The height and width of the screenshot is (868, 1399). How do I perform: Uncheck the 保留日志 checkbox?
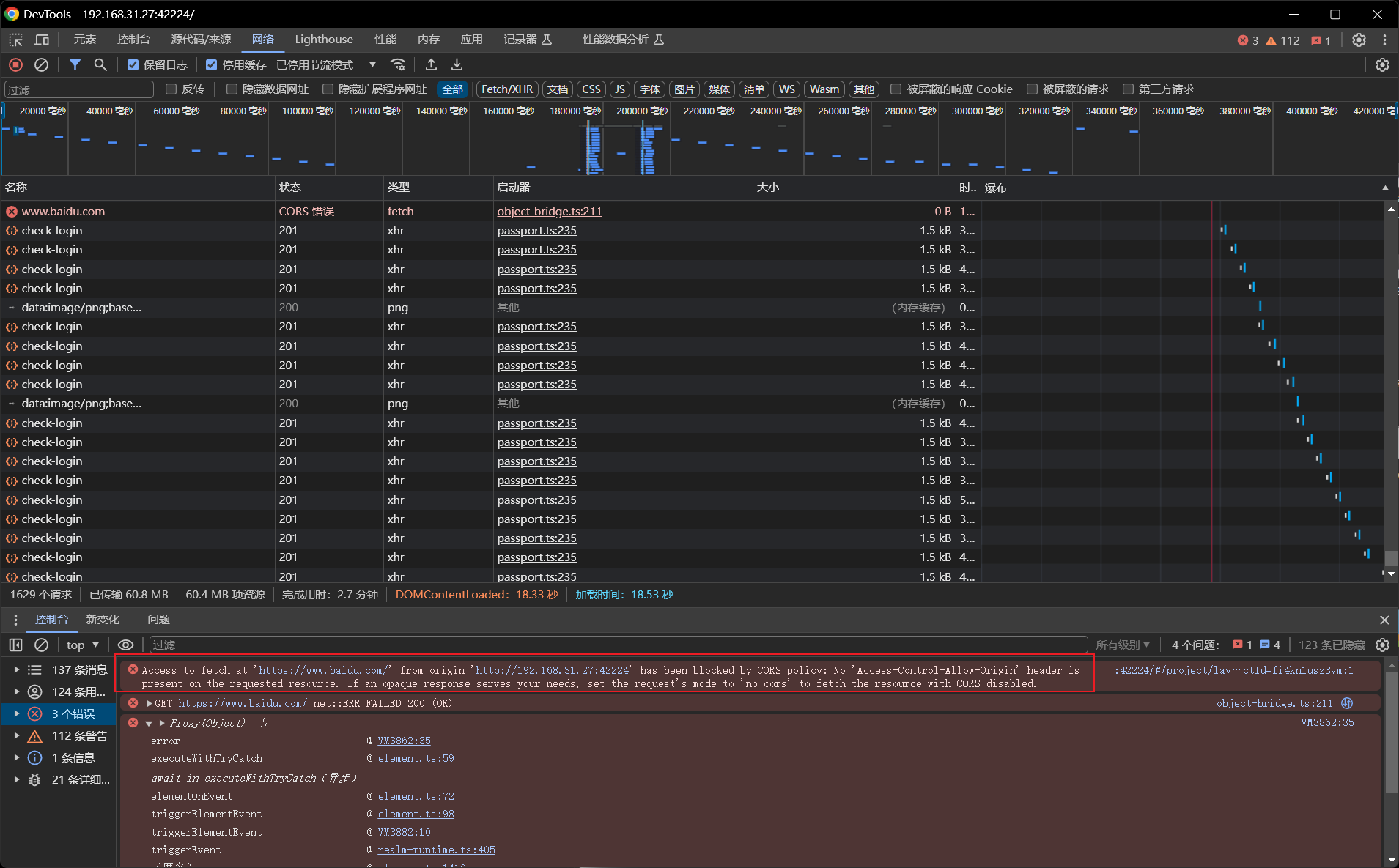133,65
